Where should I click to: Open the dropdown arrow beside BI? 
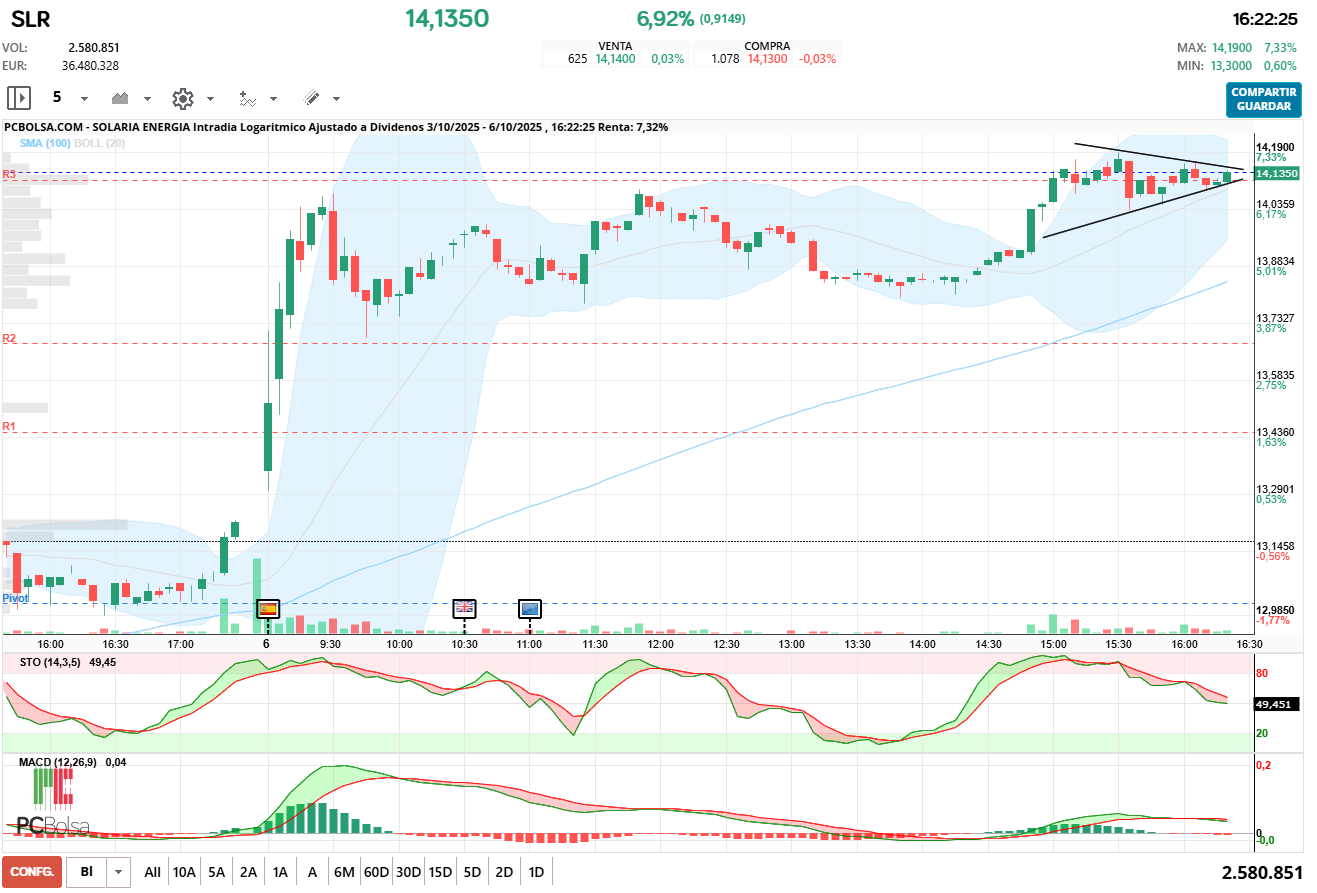(119, 872)
